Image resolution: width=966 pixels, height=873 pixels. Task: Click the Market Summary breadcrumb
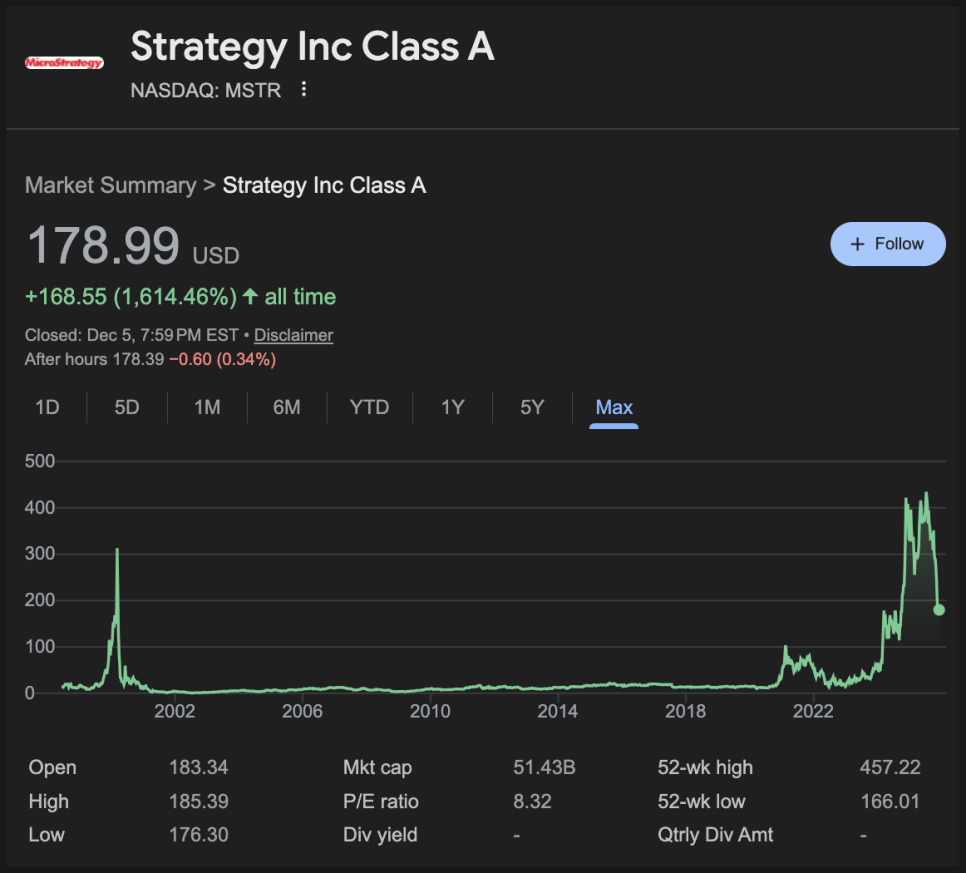(110, 185)
